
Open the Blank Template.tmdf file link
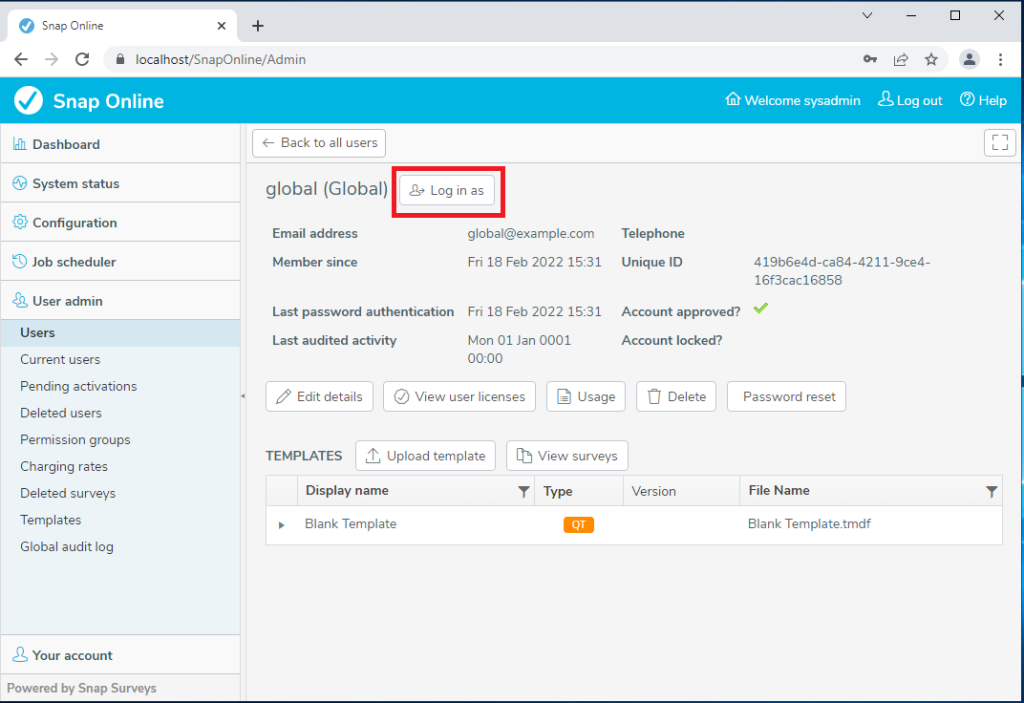click(810, 523)
